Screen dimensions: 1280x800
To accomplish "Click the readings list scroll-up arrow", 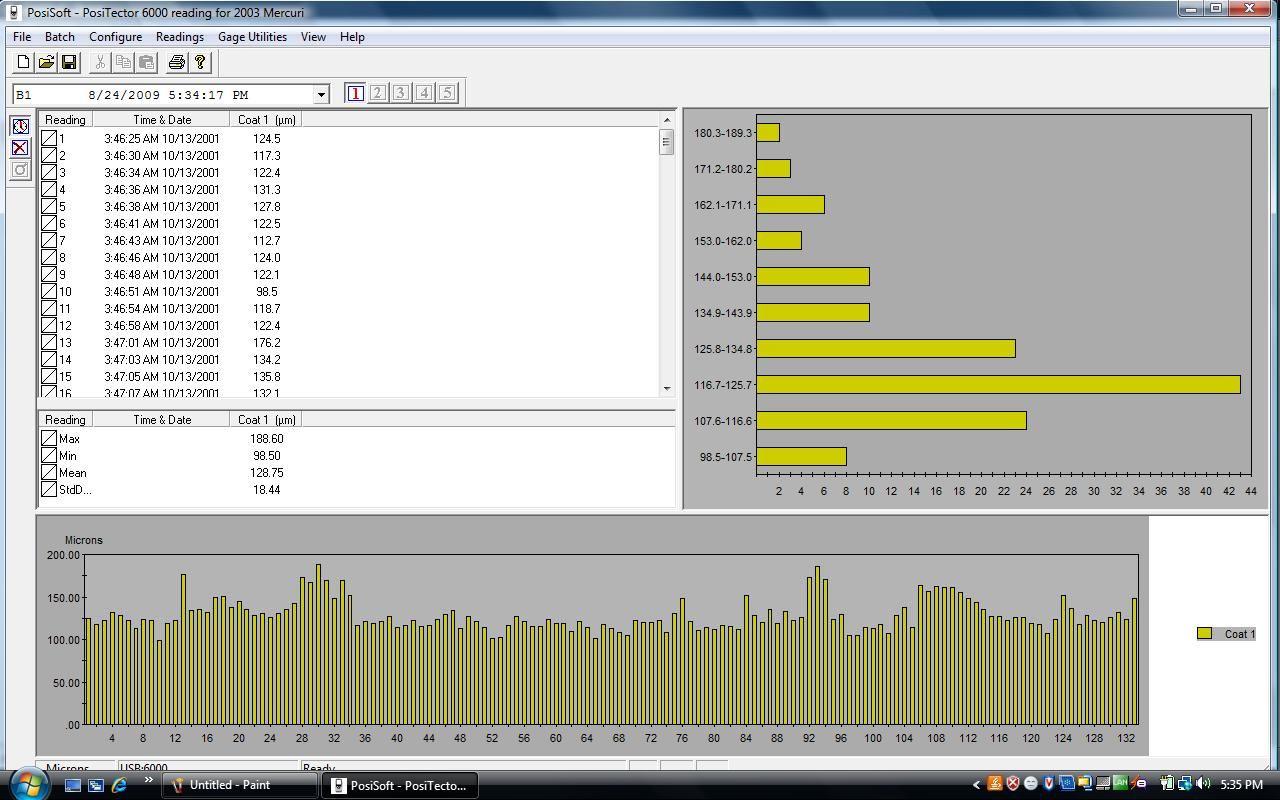I will pos(667,120).
